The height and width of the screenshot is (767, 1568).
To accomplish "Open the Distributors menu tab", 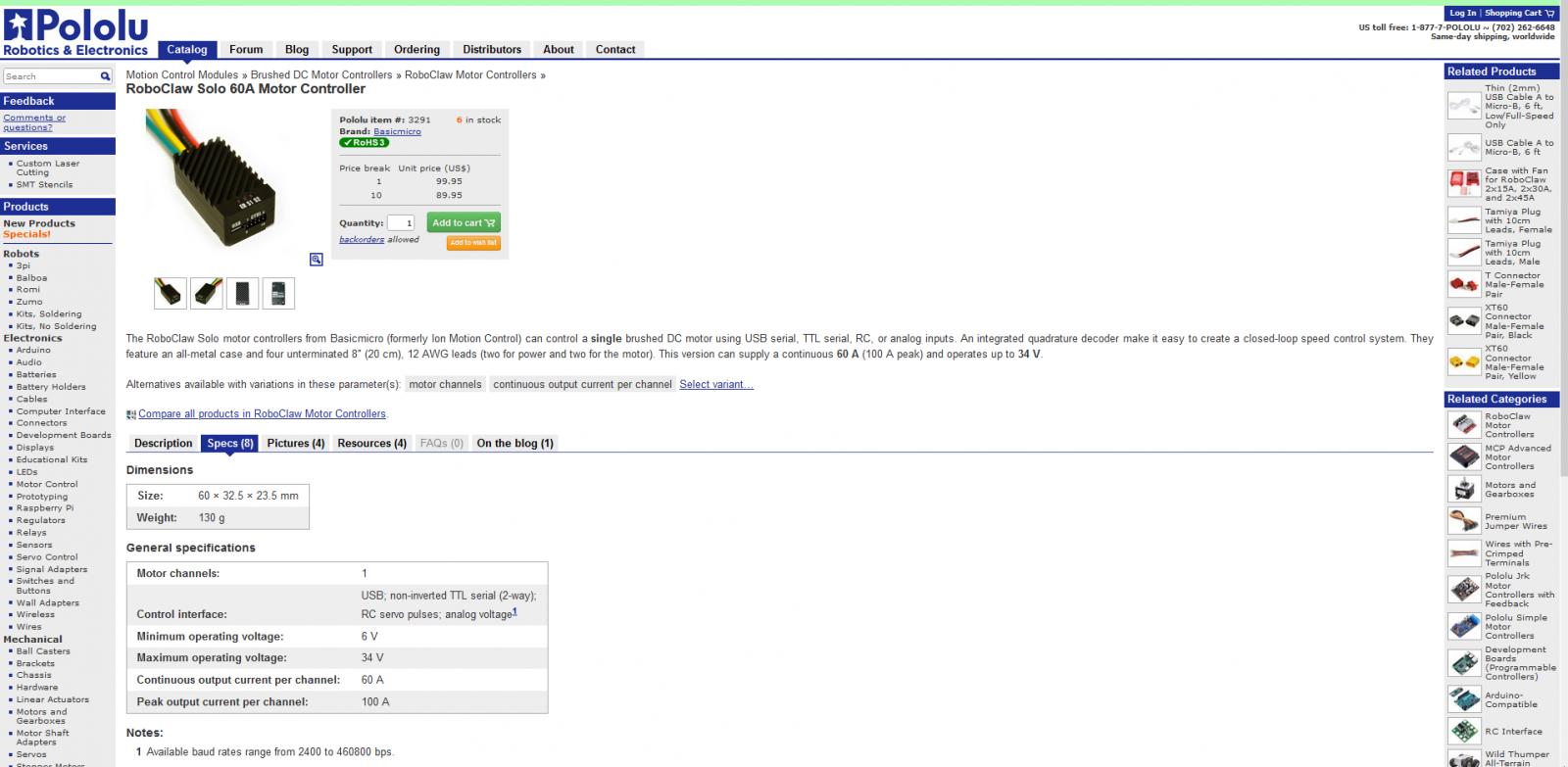I will (x=492, y=49).
